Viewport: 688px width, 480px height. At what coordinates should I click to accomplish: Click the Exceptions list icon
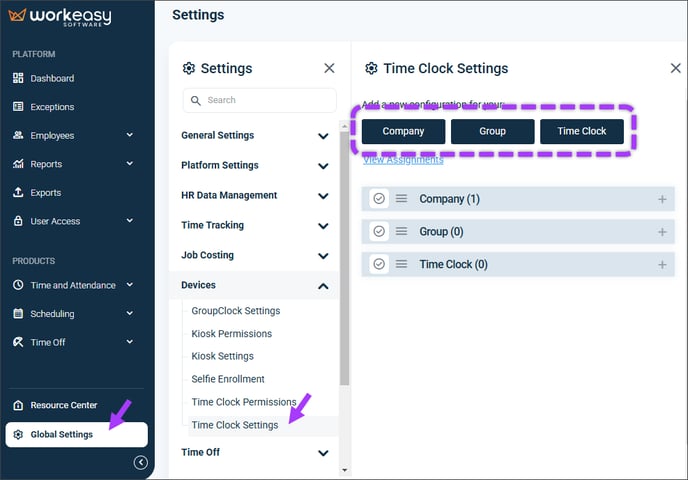[18, 107]
